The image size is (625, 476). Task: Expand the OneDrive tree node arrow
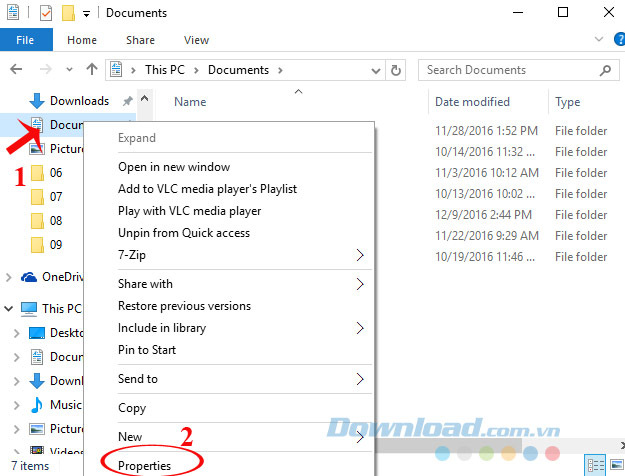tap(8, 277)
